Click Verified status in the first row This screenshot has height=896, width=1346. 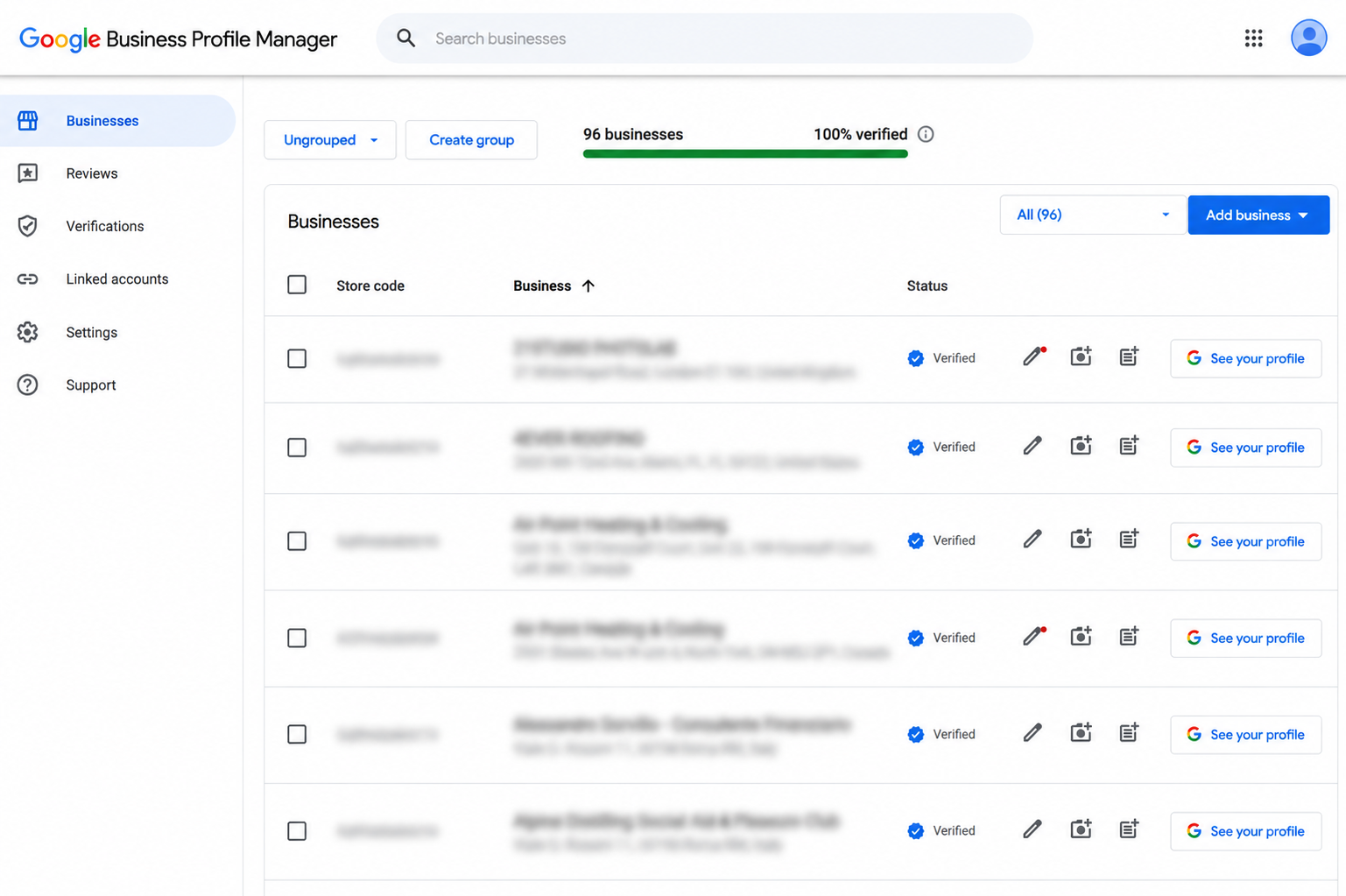click(941, 358)
